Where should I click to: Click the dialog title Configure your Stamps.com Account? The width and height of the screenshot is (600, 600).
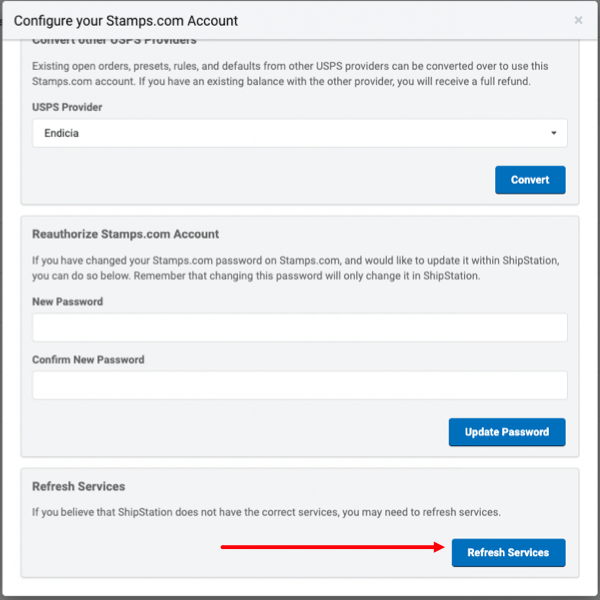click(126, 20)
